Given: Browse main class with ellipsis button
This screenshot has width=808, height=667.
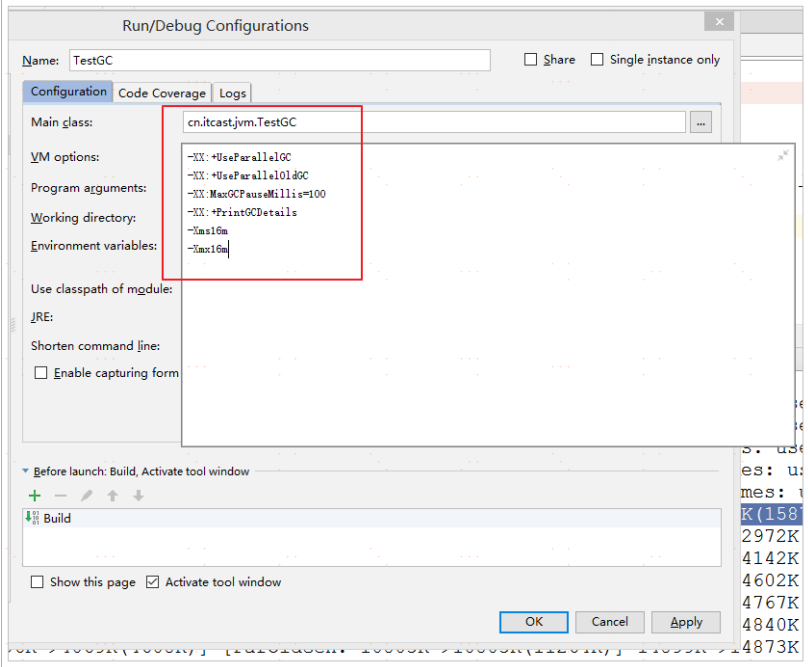Looking at the screenshot, I should click(x=701, y=123).
